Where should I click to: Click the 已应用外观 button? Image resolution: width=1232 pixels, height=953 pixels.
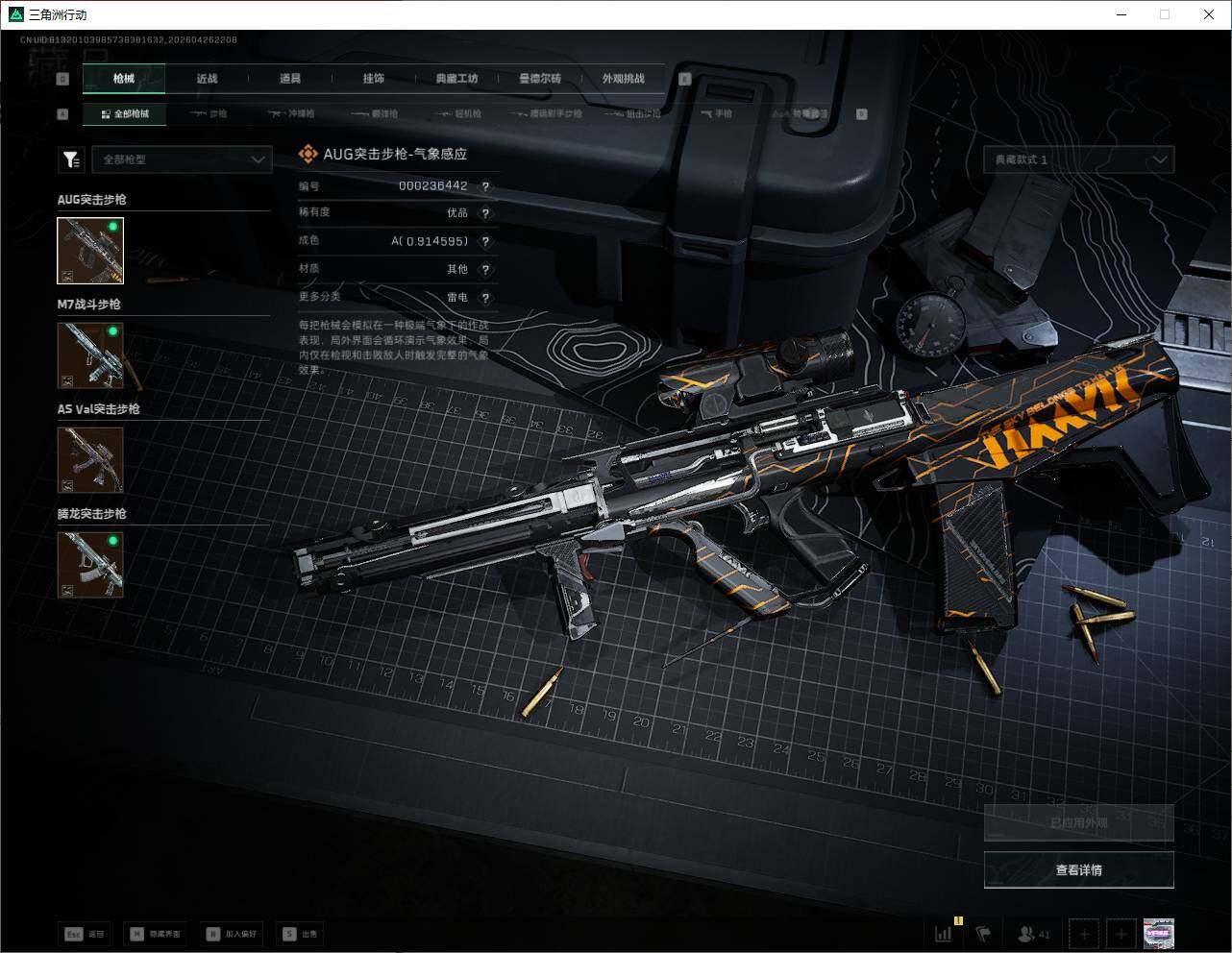(1078, 823)
